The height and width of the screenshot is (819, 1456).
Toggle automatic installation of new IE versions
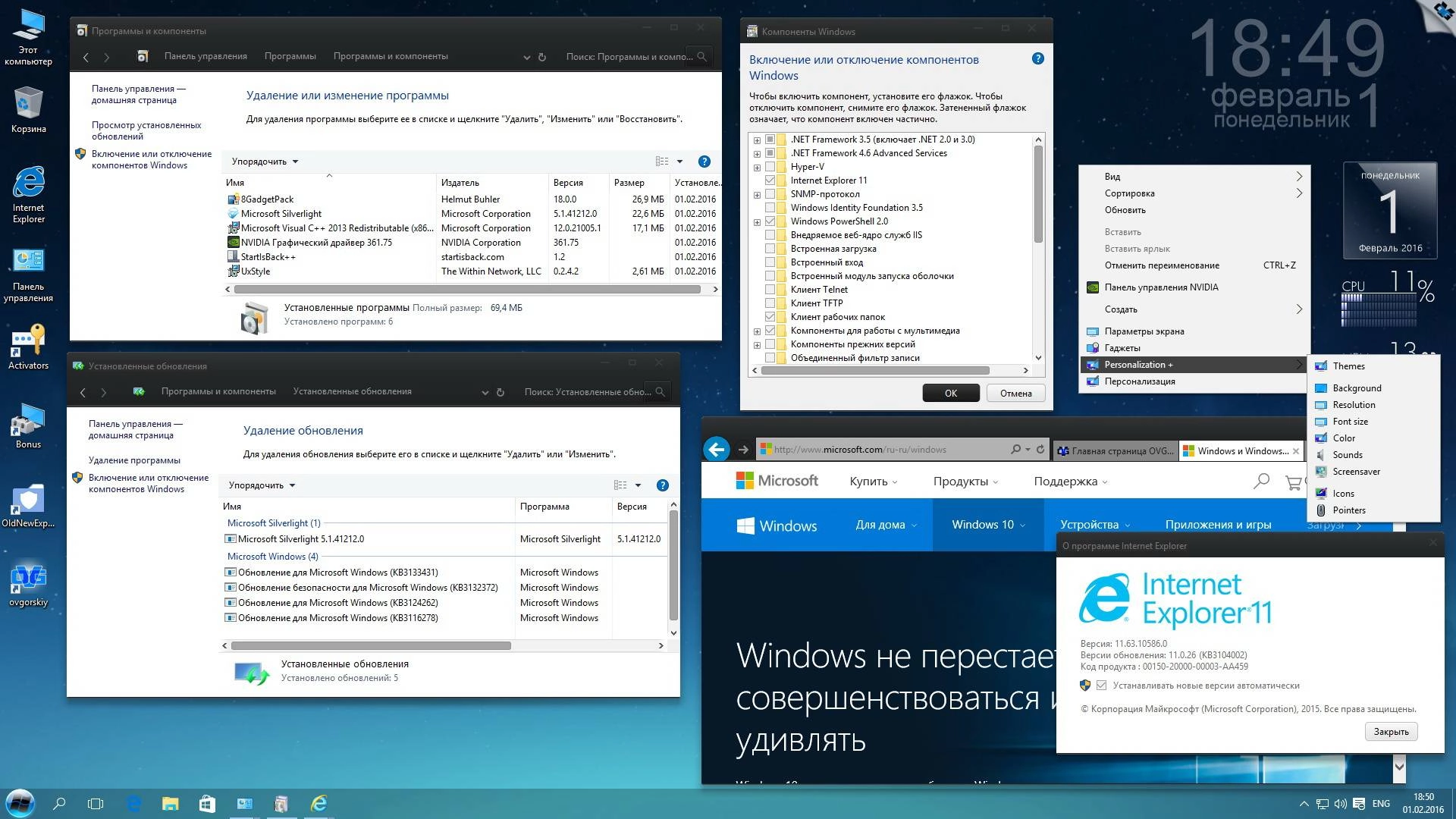(x=1100, y=685)
